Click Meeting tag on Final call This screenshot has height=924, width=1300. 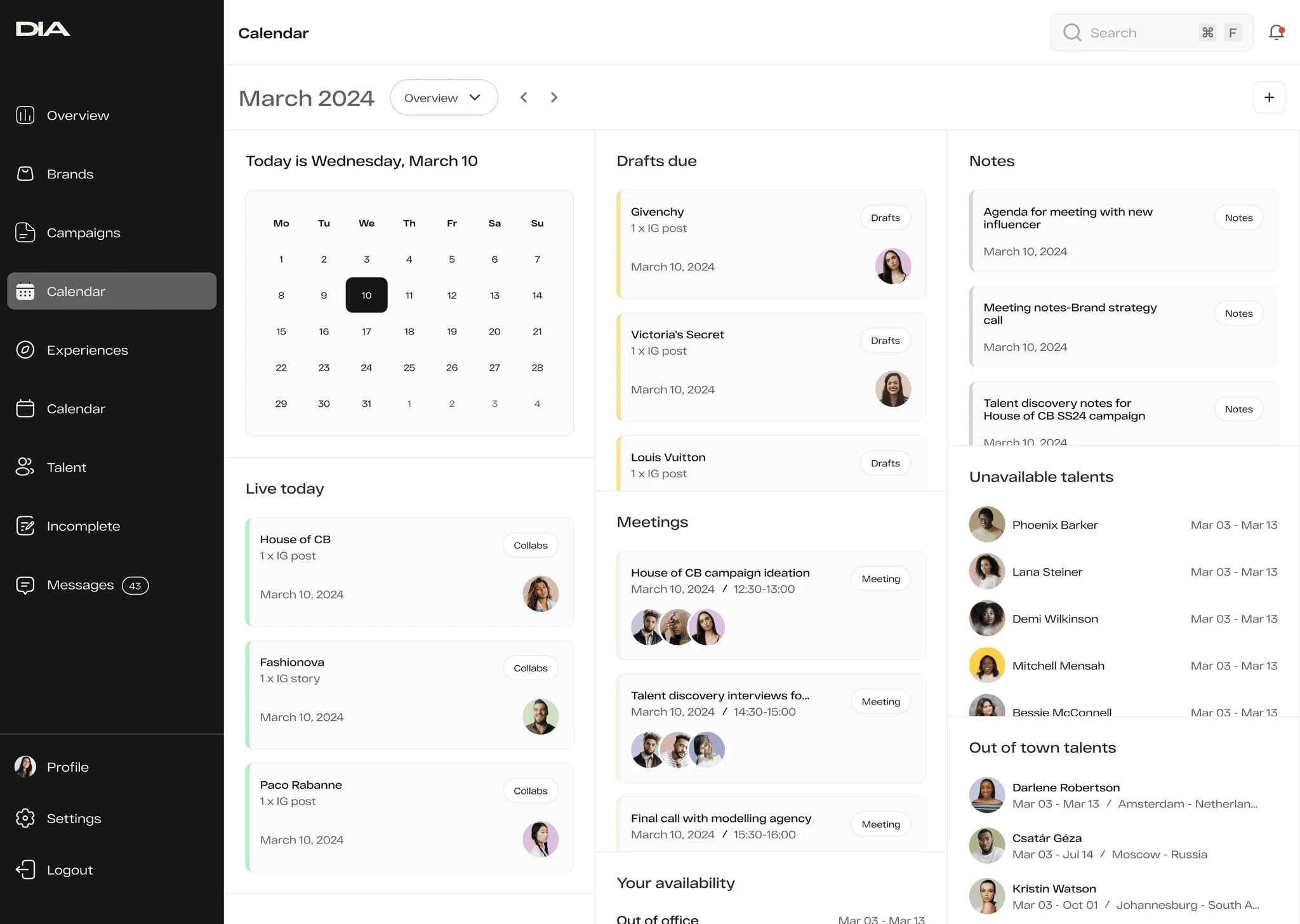[x=880, y=824]
